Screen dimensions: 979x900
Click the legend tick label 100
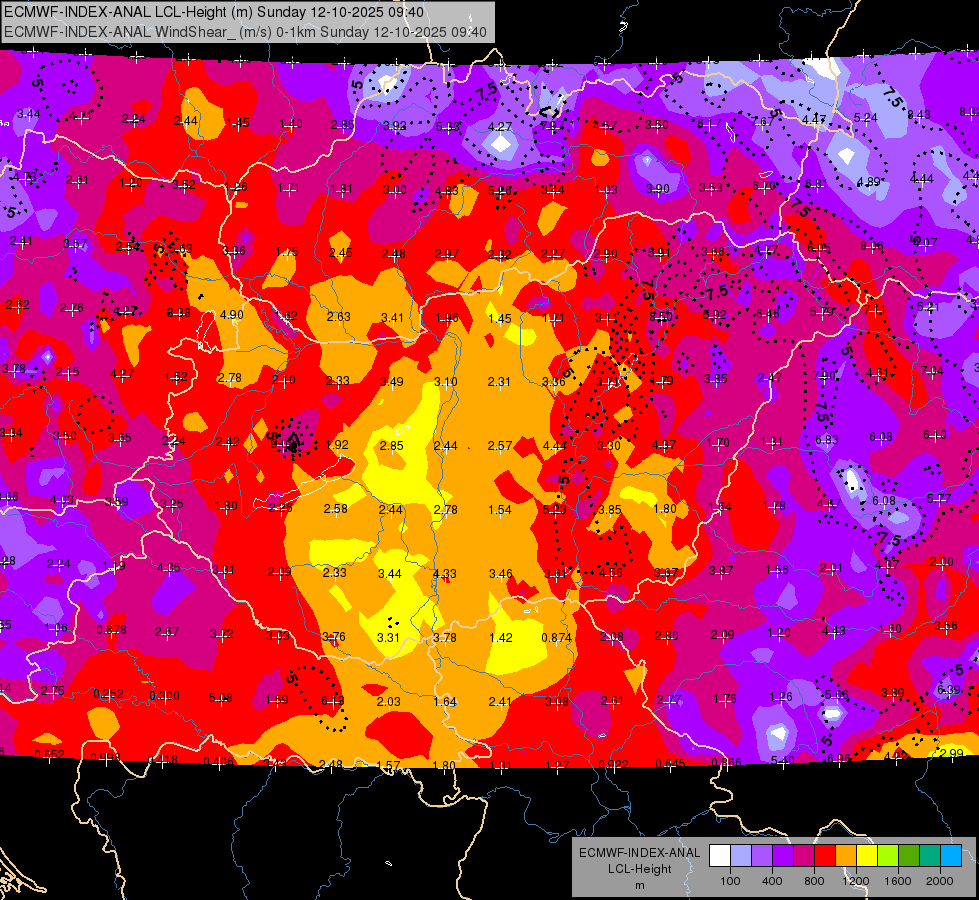(731, 881)
